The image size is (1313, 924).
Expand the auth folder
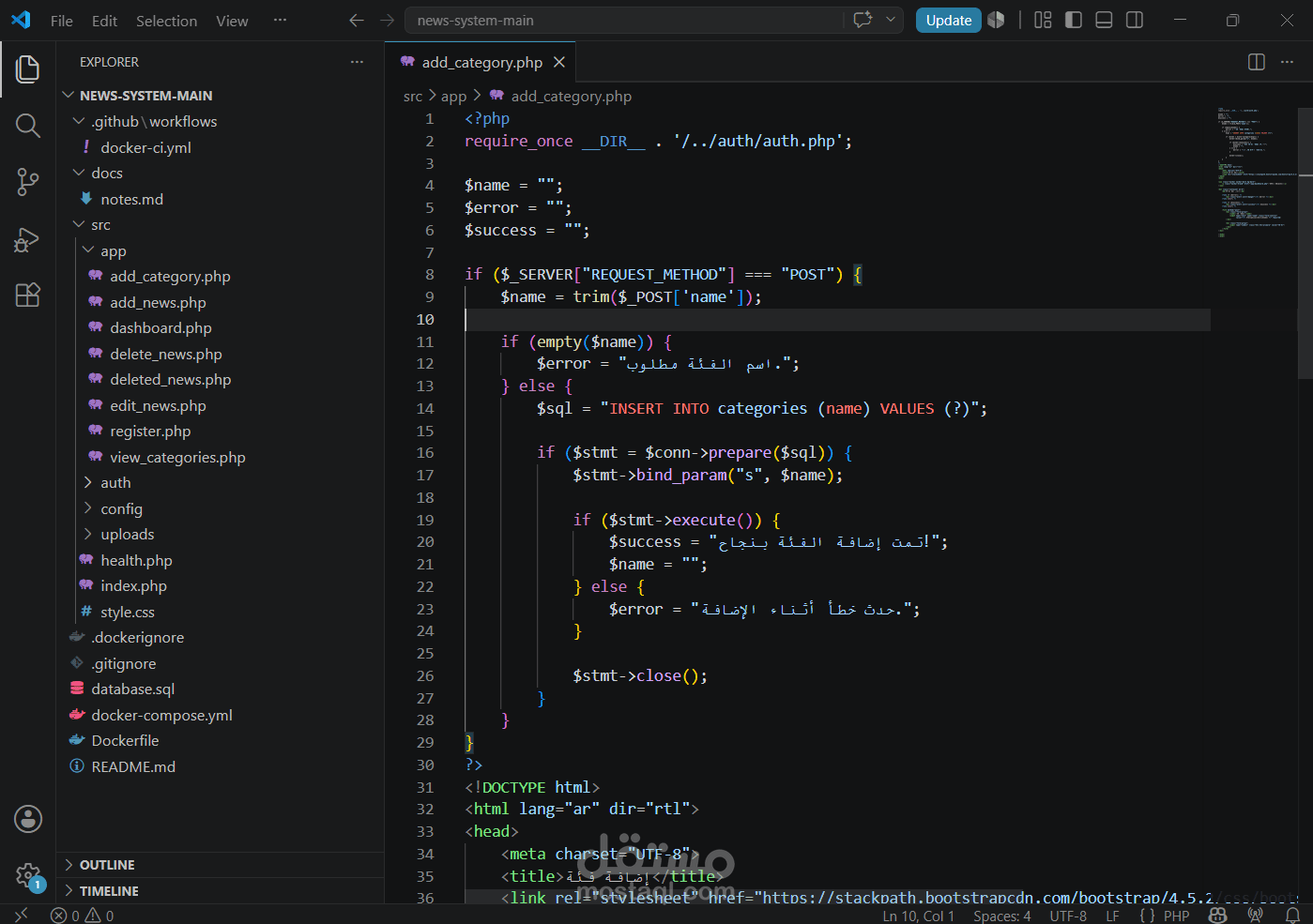(x=88, y=482)
